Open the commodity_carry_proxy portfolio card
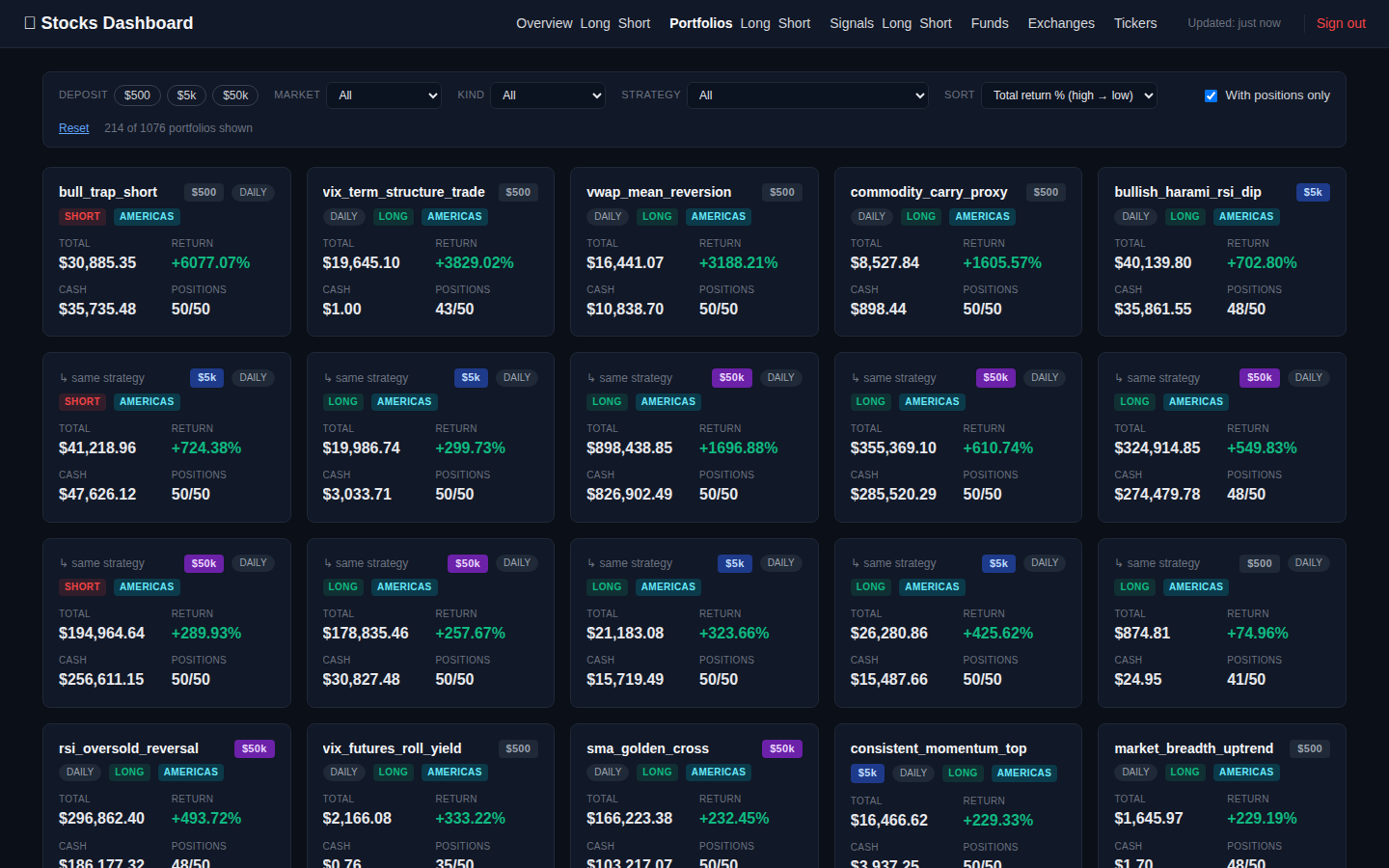 tap(958, 252)
